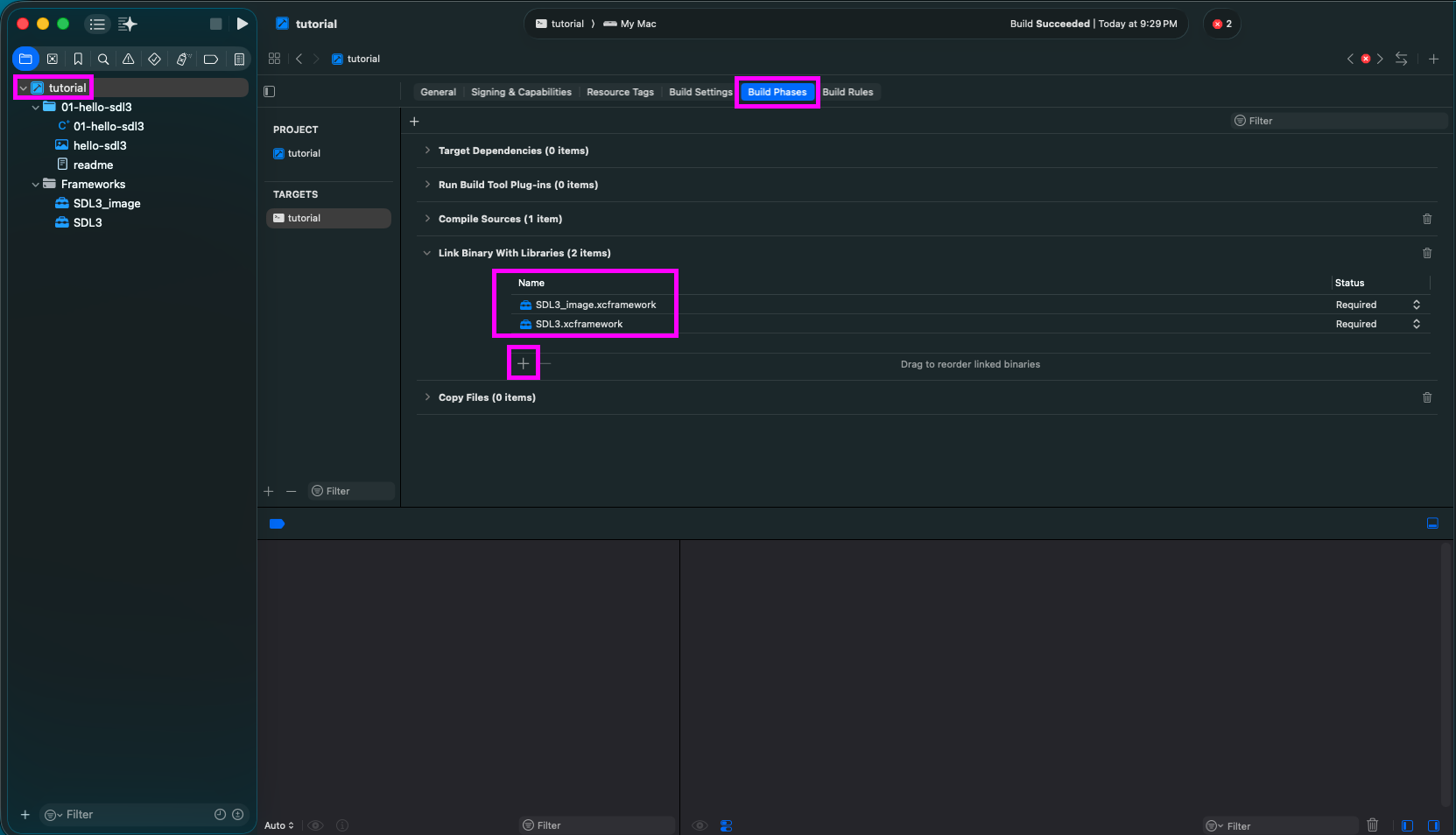The image size is (1456, 835).
Task: Select tutorial under TARGETS
Action: (x=328, y=218)
